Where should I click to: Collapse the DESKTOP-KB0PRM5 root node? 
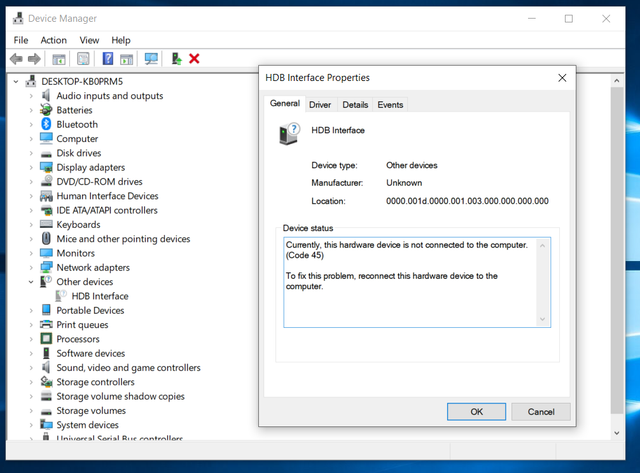point(16,82)
